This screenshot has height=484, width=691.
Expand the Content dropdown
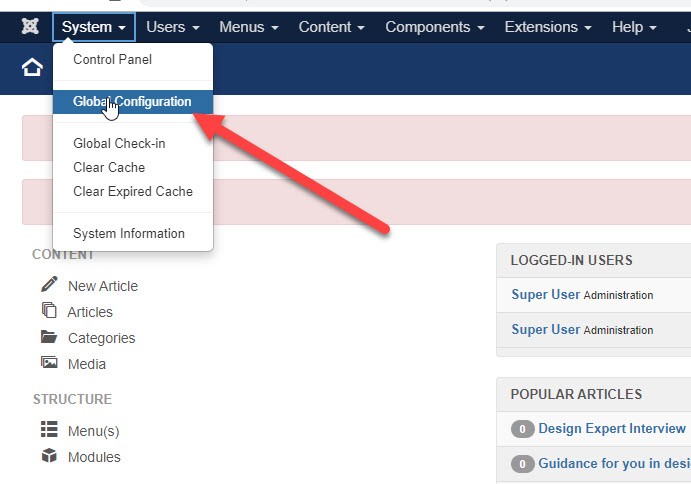tap(331, 27)
